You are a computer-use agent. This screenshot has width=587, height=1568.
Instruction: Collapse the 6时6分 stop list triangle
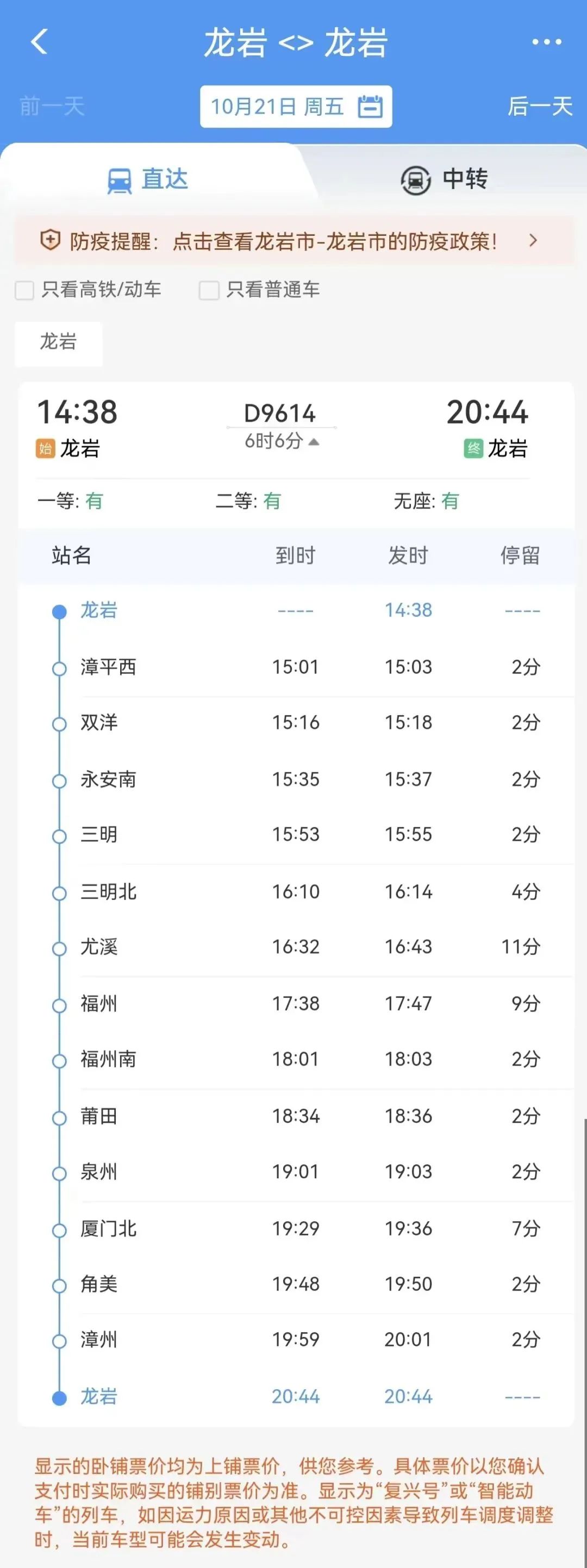pyautogui.click(x=314, y=441)
